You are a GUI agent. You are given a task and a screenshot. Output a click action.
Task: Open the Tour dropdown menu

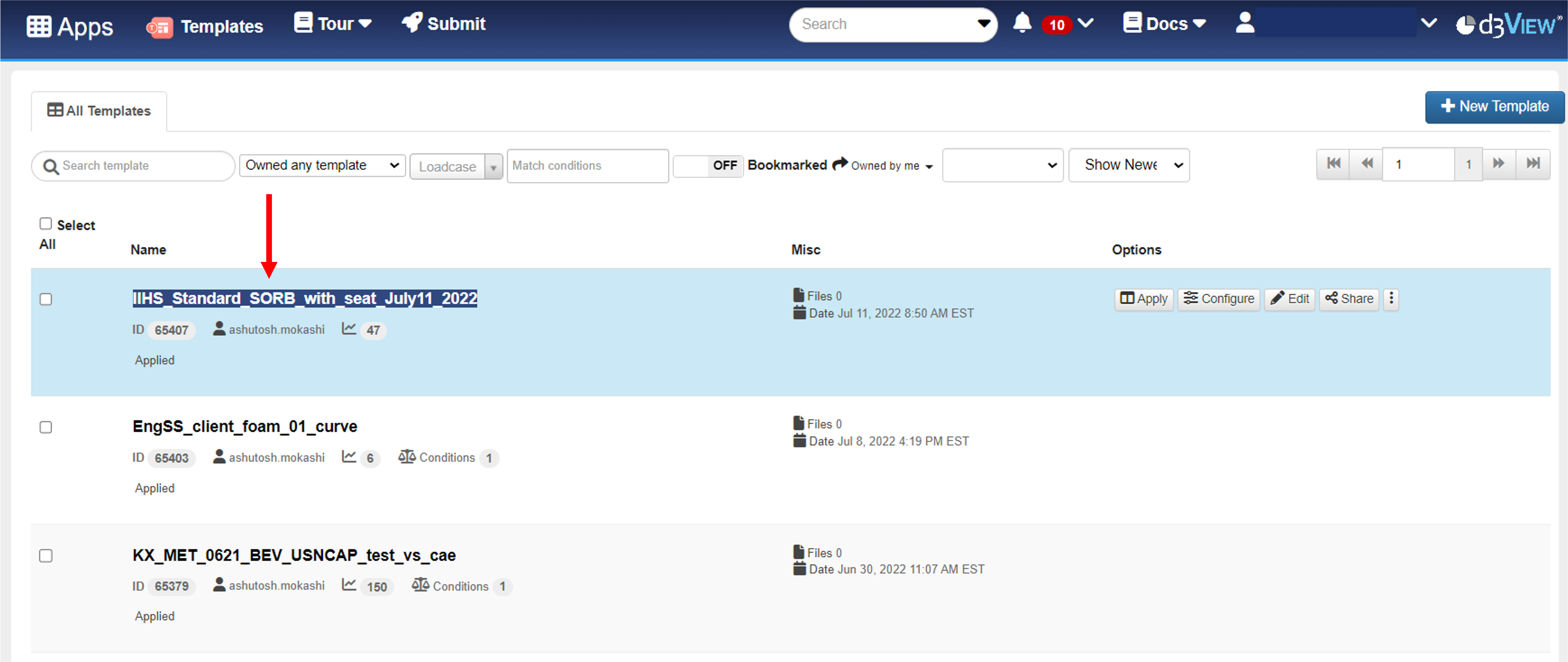[333, 23]
